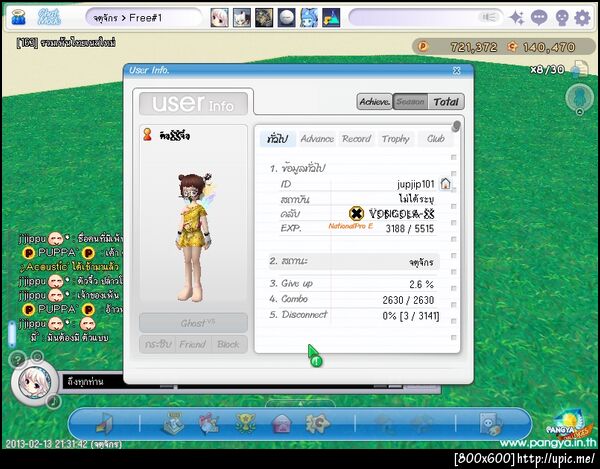Open the Record tab
This screenshot has height=469, width=600.
click(357, 138)
